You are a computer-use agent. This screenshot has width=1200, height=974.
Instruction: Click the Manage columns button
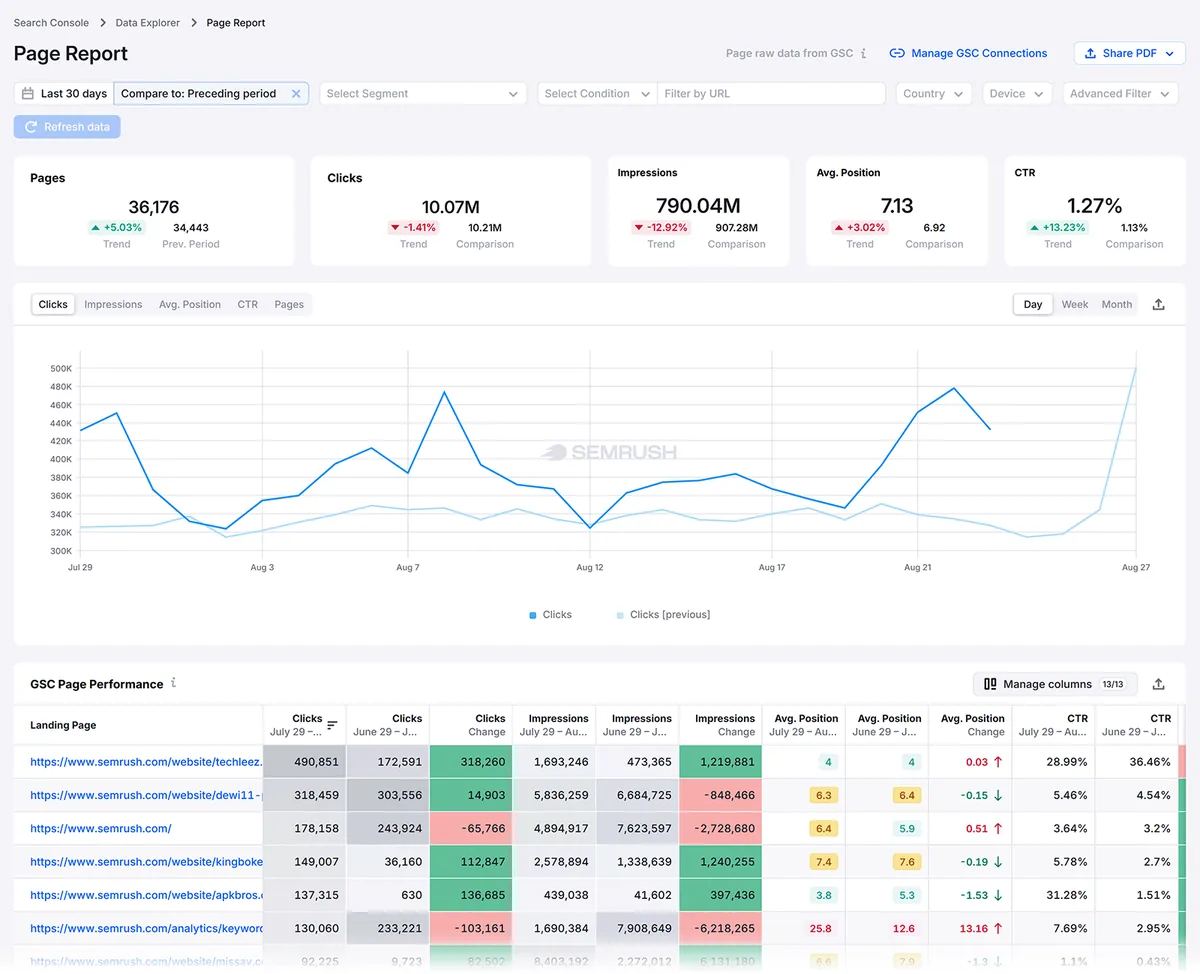1055,684
